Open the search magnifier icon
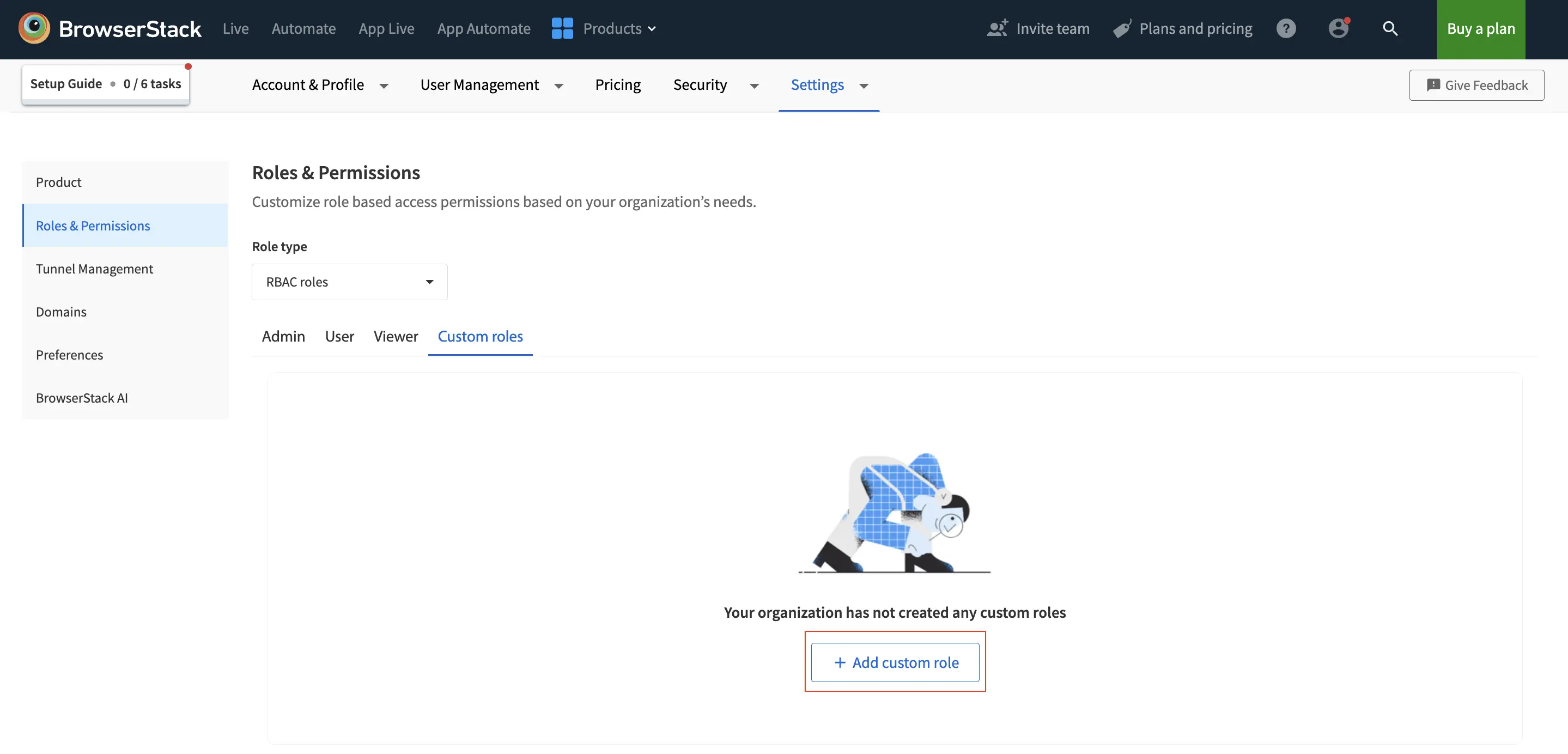The image size is (1568, 754). point(1391,28)
